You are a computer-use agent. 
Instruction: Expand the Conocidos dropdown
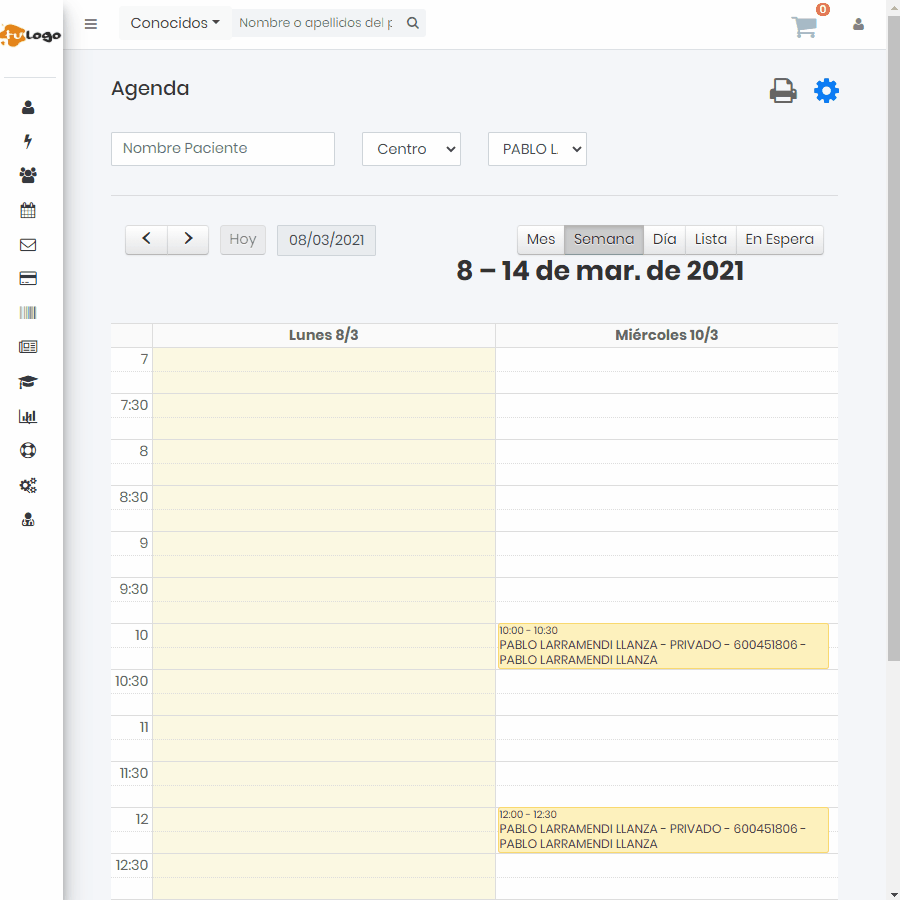[175, 23]
